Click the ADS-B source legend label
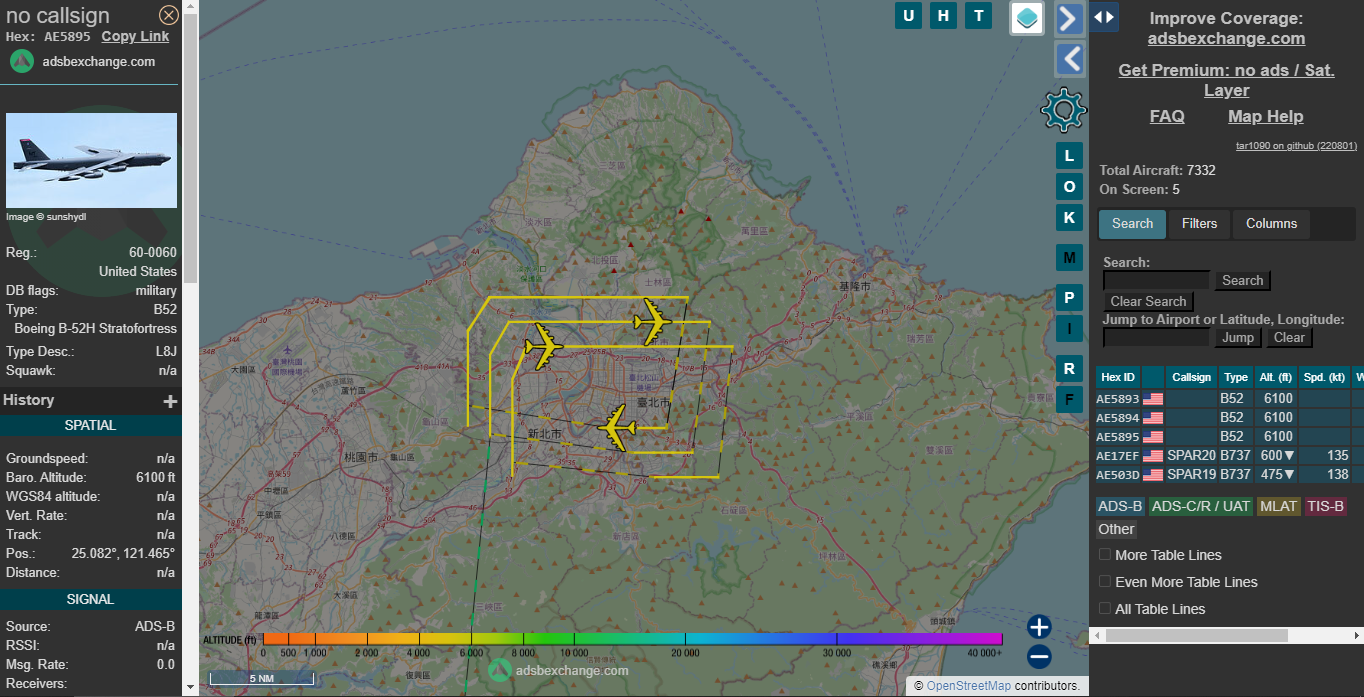The height and width of the screenshot is (697, 1364). coord(1120,506)
